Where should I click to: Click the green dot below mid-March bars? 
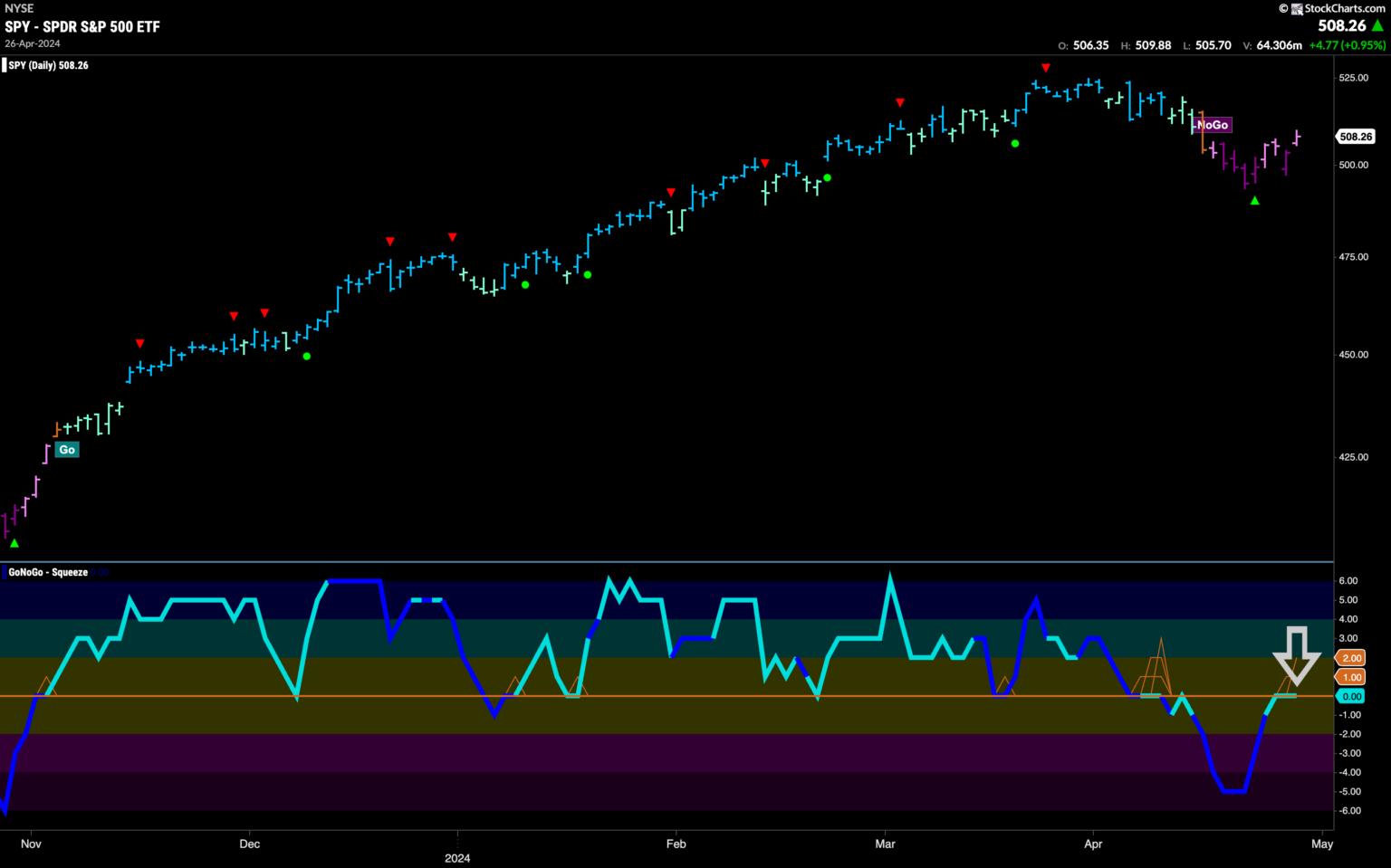tap(1015, 143)
